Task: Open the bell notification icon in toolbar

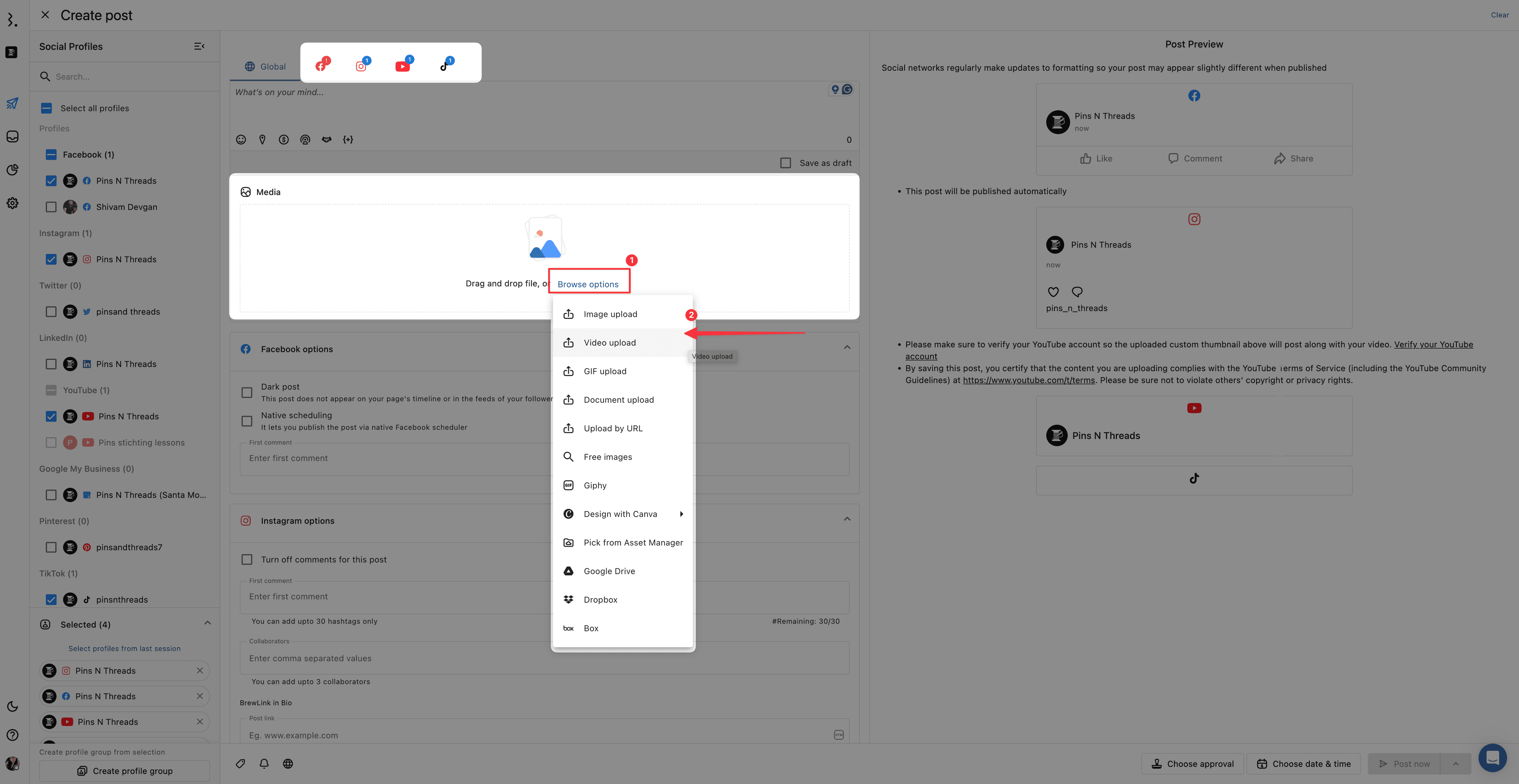Action: [x=264, y=764]
